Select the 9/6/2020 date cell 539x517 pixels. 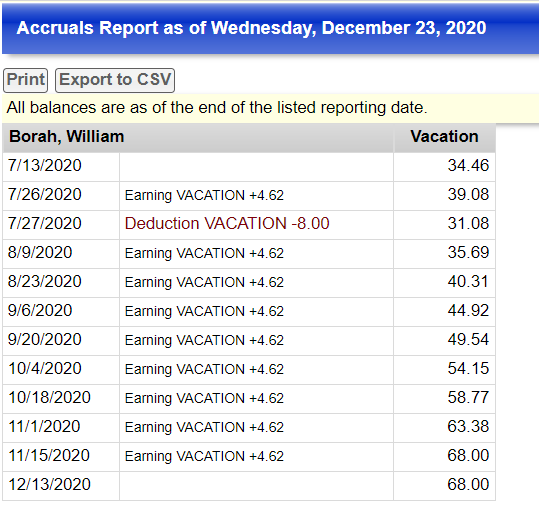pos(61,312)
